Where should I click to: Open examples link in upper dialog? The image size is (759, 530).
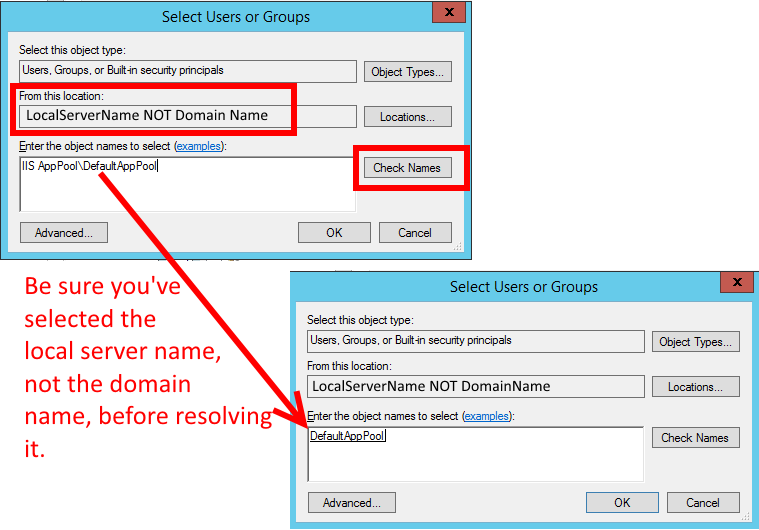198,146
